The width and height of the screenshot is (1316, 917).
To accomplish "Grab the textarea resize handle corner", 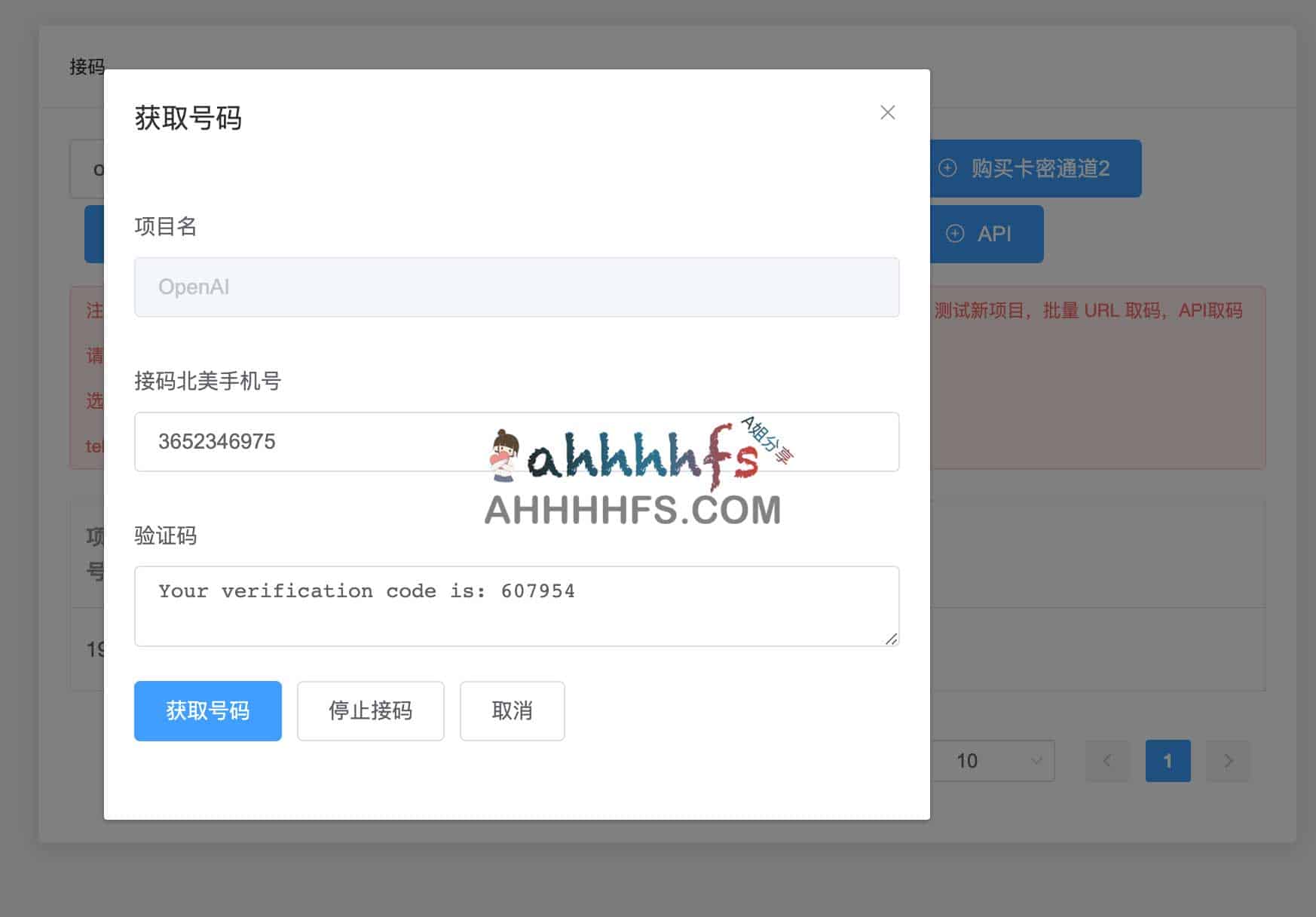I will 891,639.
